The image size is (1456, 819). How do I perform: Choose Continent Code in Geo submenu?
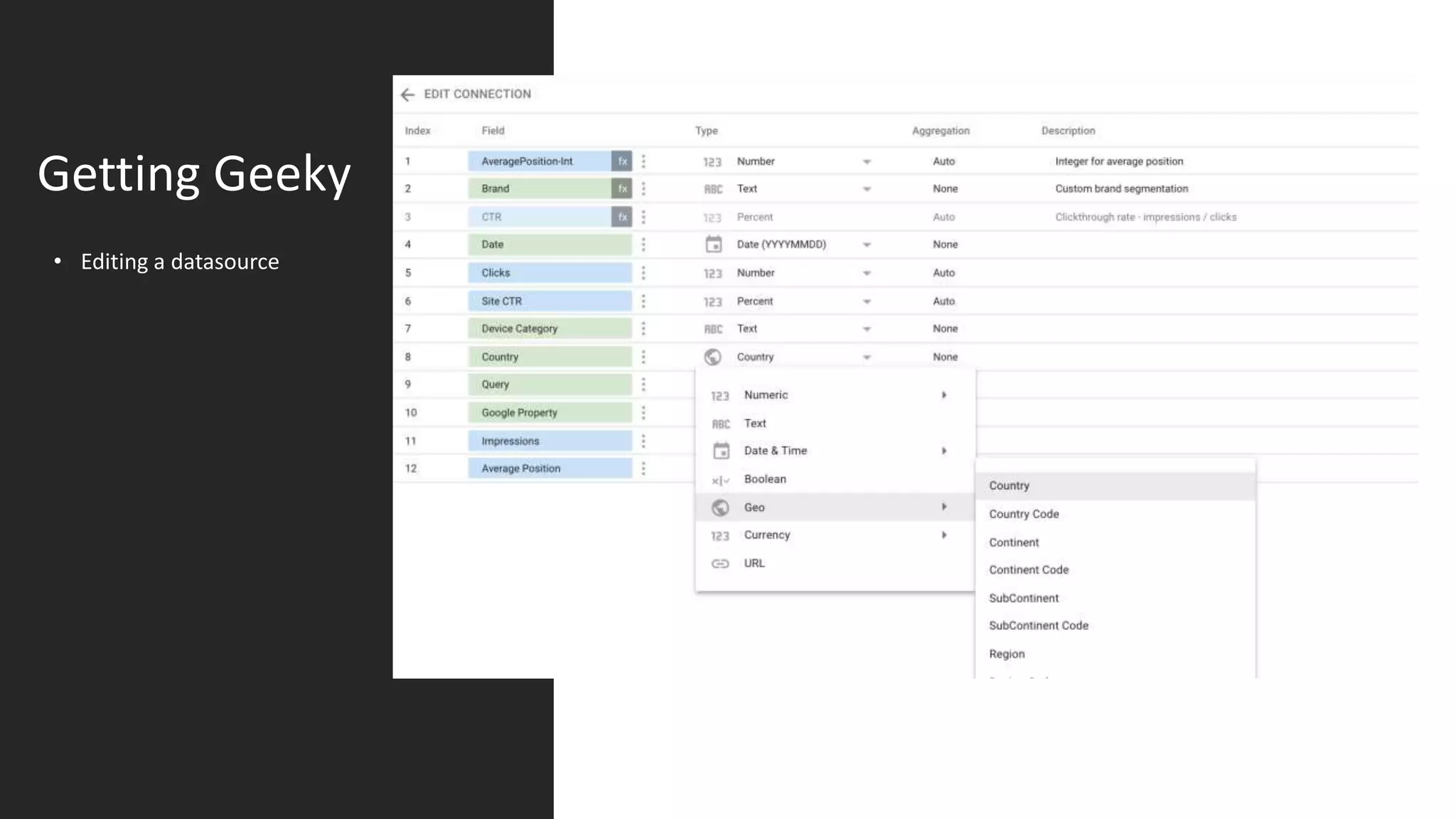(x=1115, y=570)
